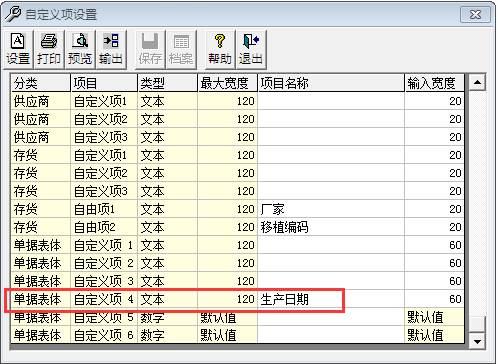The image size is (498, 364).
Task: Select the 生产日期 project name cell
Action: click(x=331, y=299)
